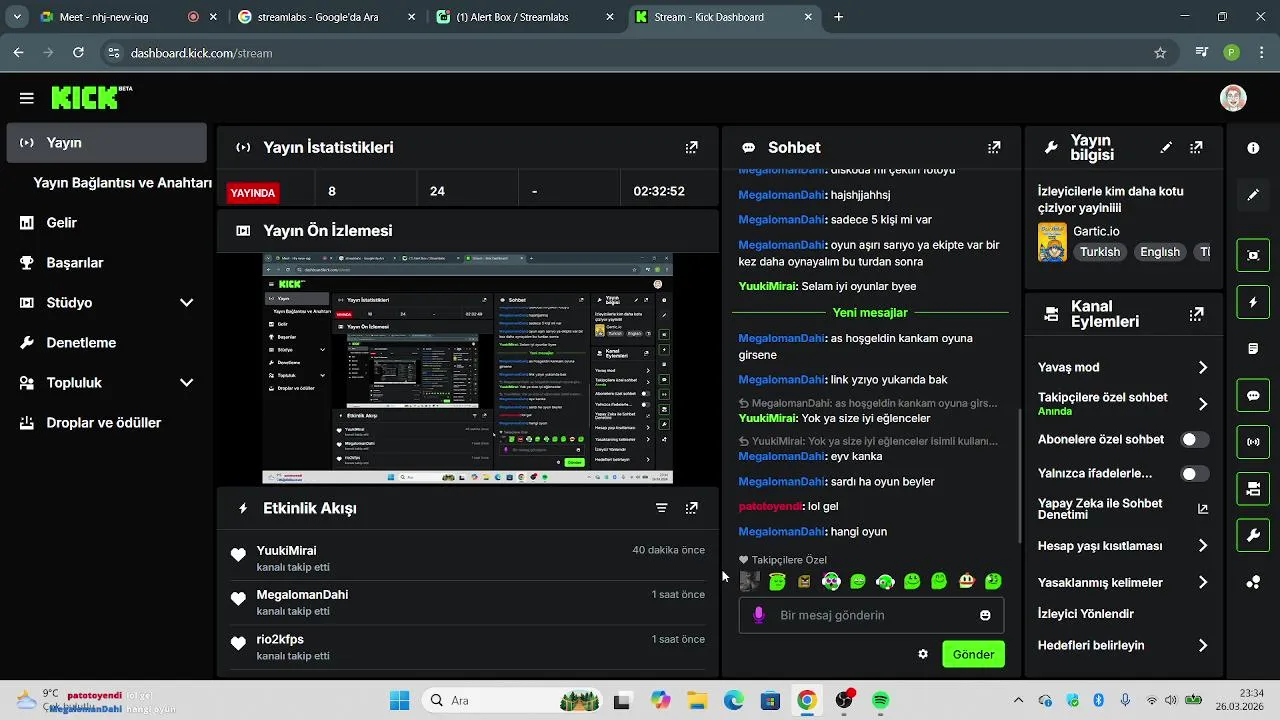Click the notes document icon in right rail

[x=1253, y=349]
